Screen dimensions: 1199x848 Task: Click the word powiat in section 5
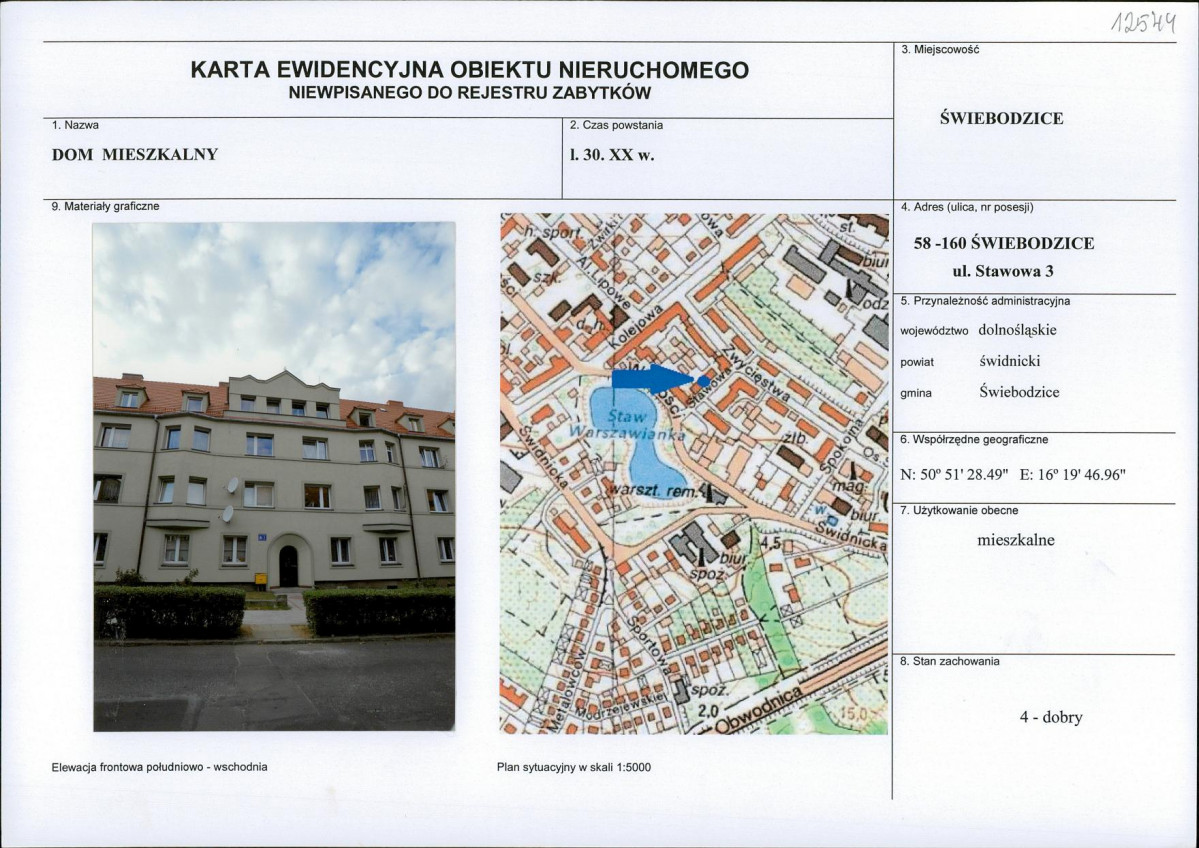coord(917,362)
